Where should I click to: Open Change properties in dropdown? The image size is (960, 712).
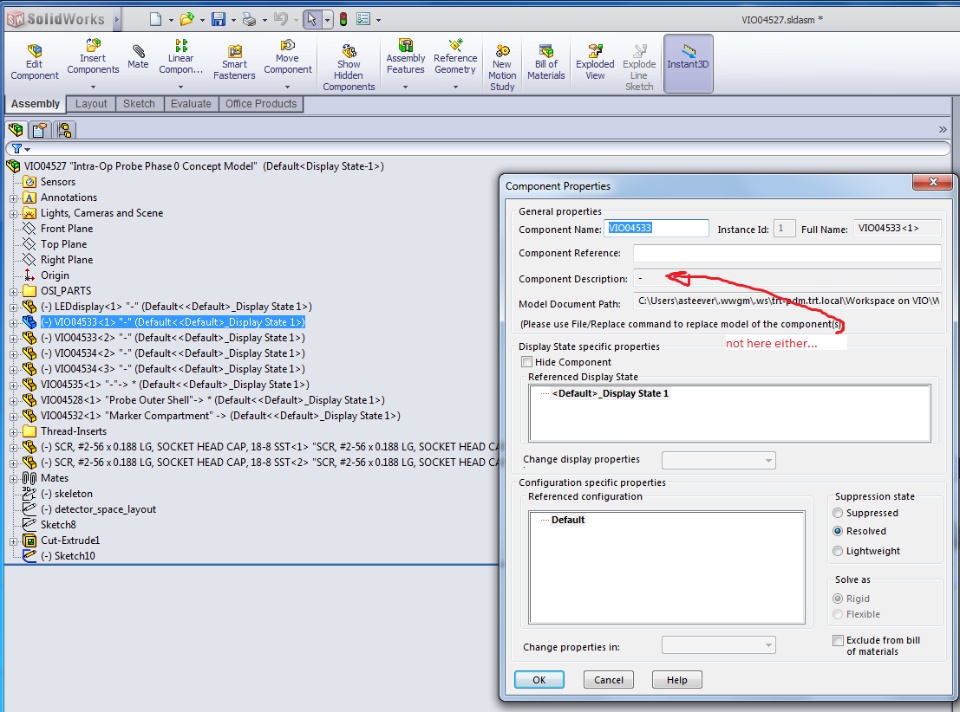(x=718, y=645)
